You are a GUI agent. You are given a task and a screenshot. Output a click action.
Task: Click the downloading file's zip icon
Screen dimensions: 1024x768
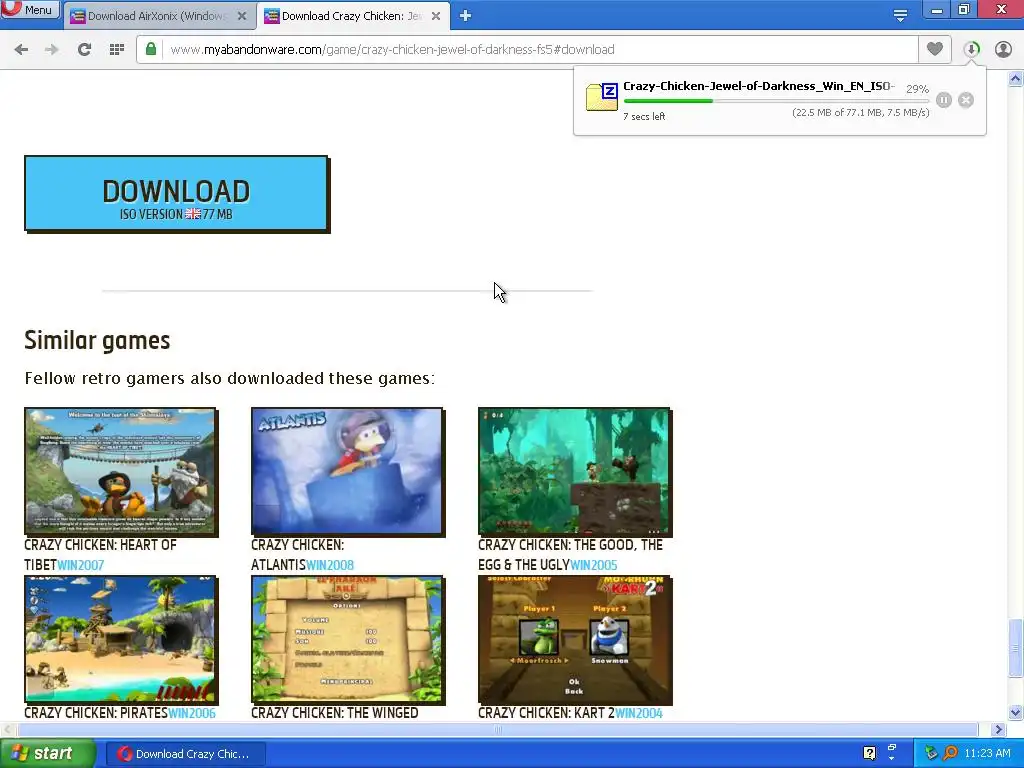pyautogui.click(x=601, y=97)
